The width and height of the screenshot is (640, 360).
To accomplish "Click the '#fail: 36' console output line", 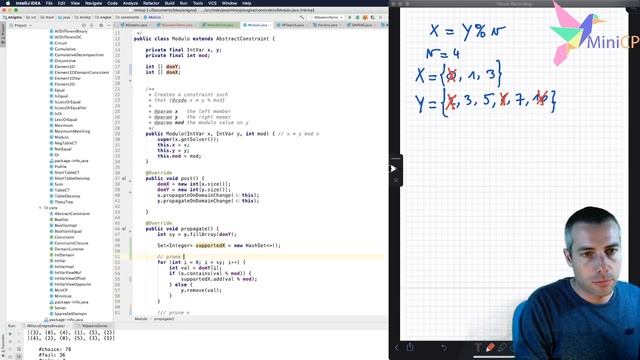I will tap(52, 355).
